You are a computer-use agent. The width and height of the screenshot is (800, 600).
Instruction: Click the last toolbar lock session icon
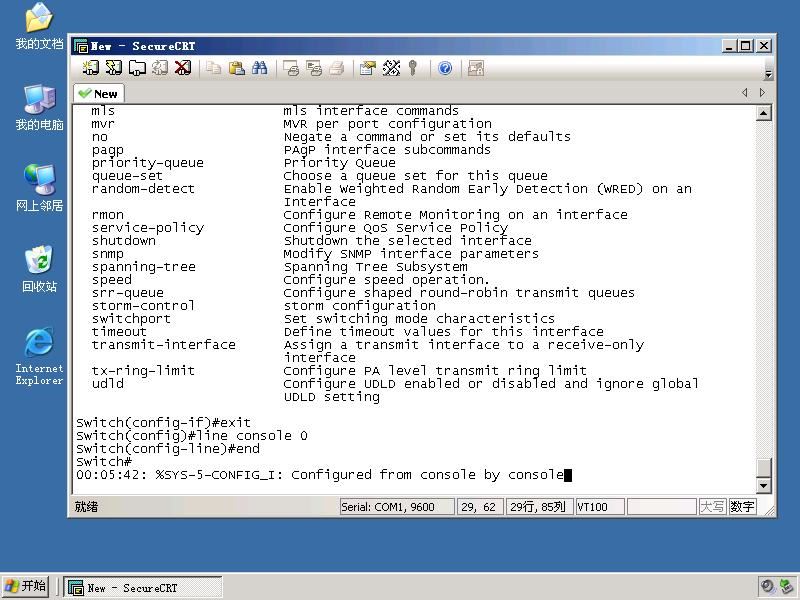pyautogui.click(x=476, y=68)
